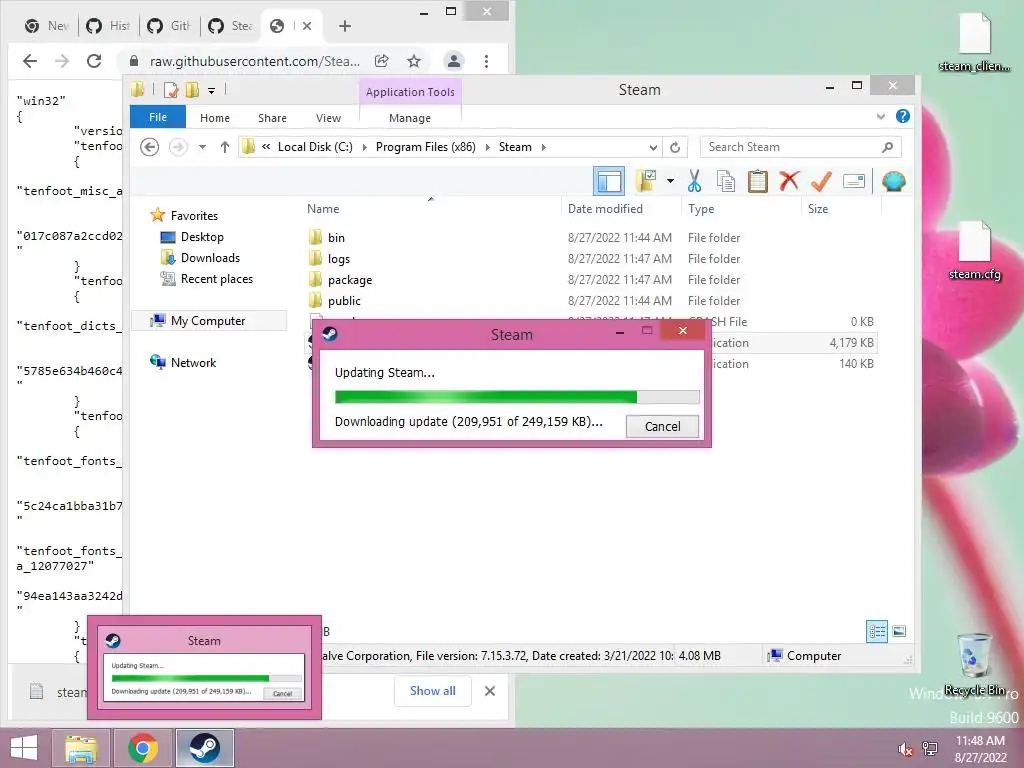Select Downloads in the navigation pane

210,257
